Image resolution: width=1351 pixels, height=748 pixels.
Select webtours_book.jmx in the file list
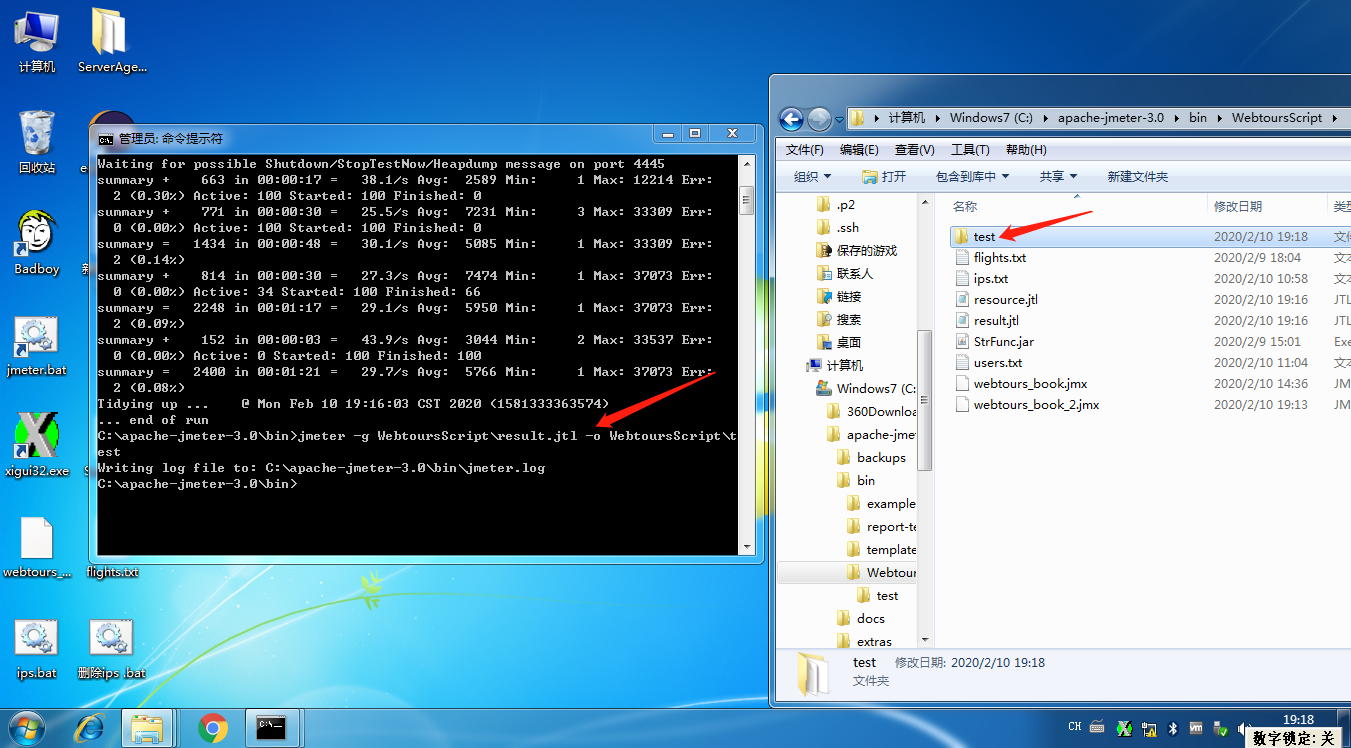click(1030, 384)
